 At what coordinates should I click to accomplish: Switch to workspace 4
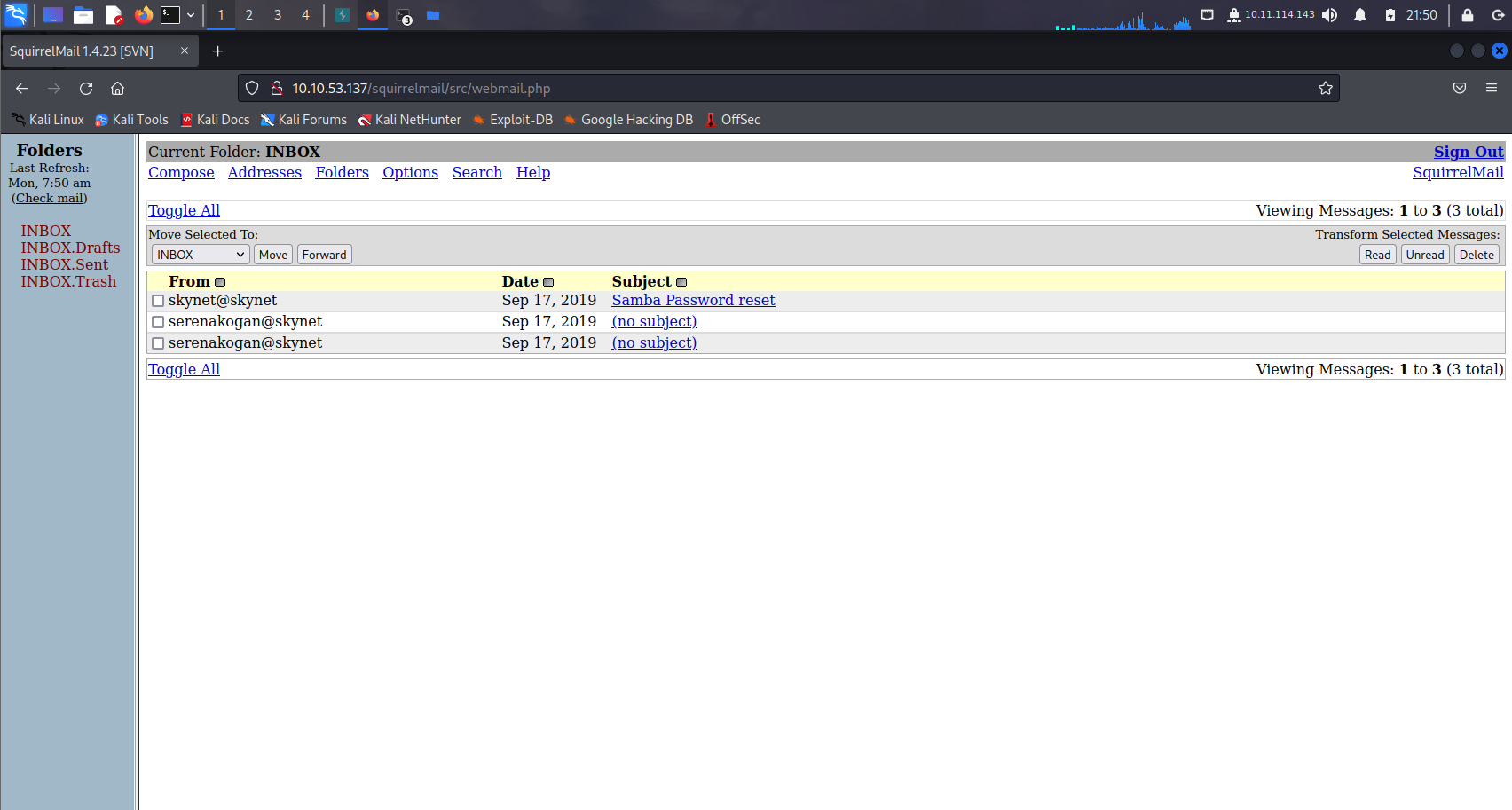[305, 15]
